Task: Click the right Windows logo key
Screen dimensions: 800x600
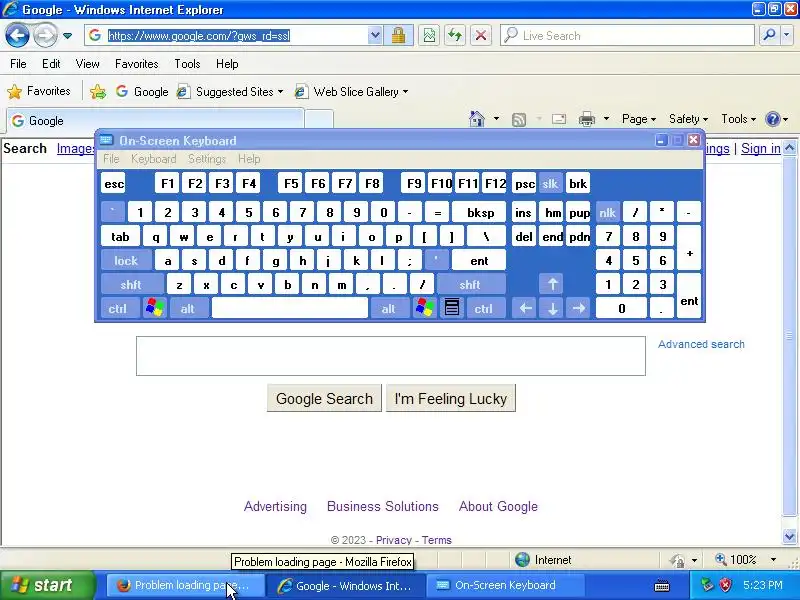Action: (x=424, y=308)
